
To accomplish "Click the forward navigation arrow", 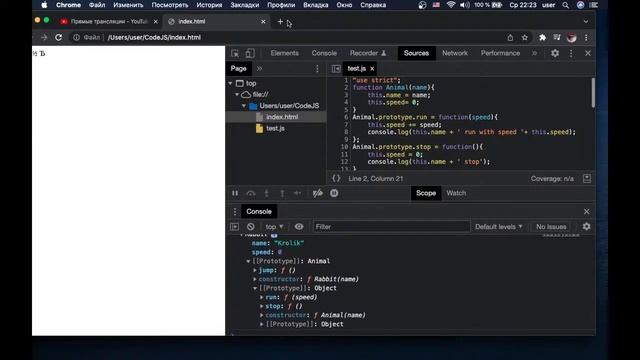I will [44, 37].
